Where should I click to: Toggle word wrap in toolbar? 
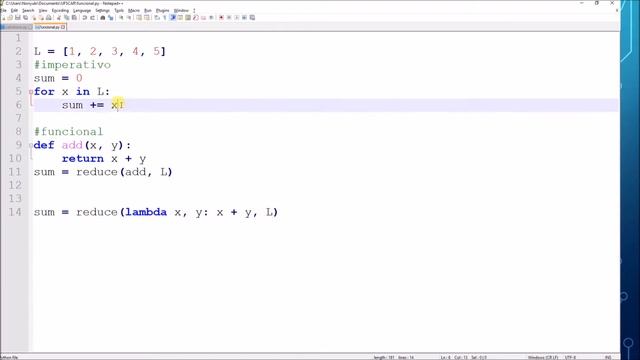point(157,18)
